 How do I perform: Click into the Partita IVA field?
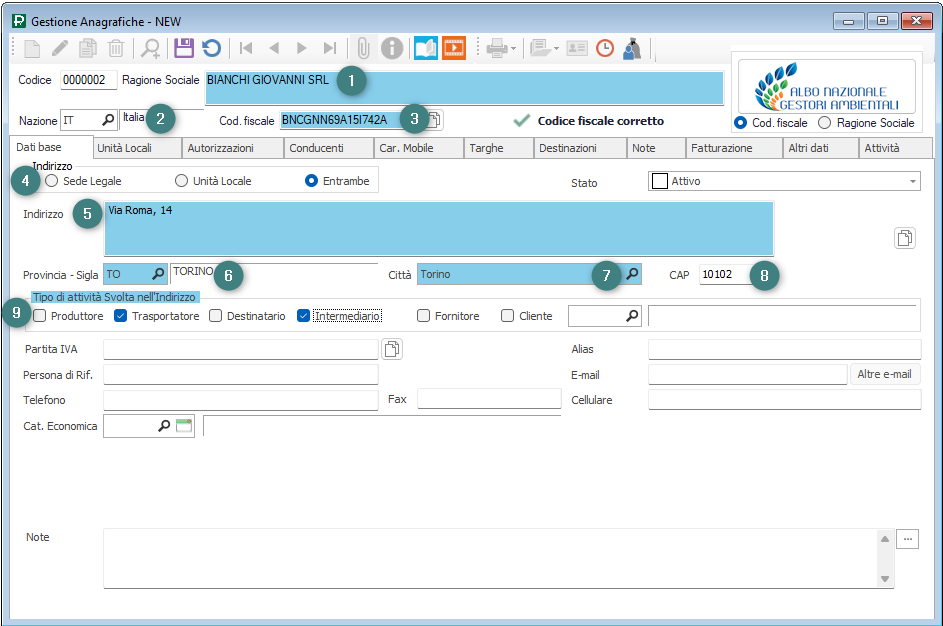pyautogui.click(x=240, y=349)
